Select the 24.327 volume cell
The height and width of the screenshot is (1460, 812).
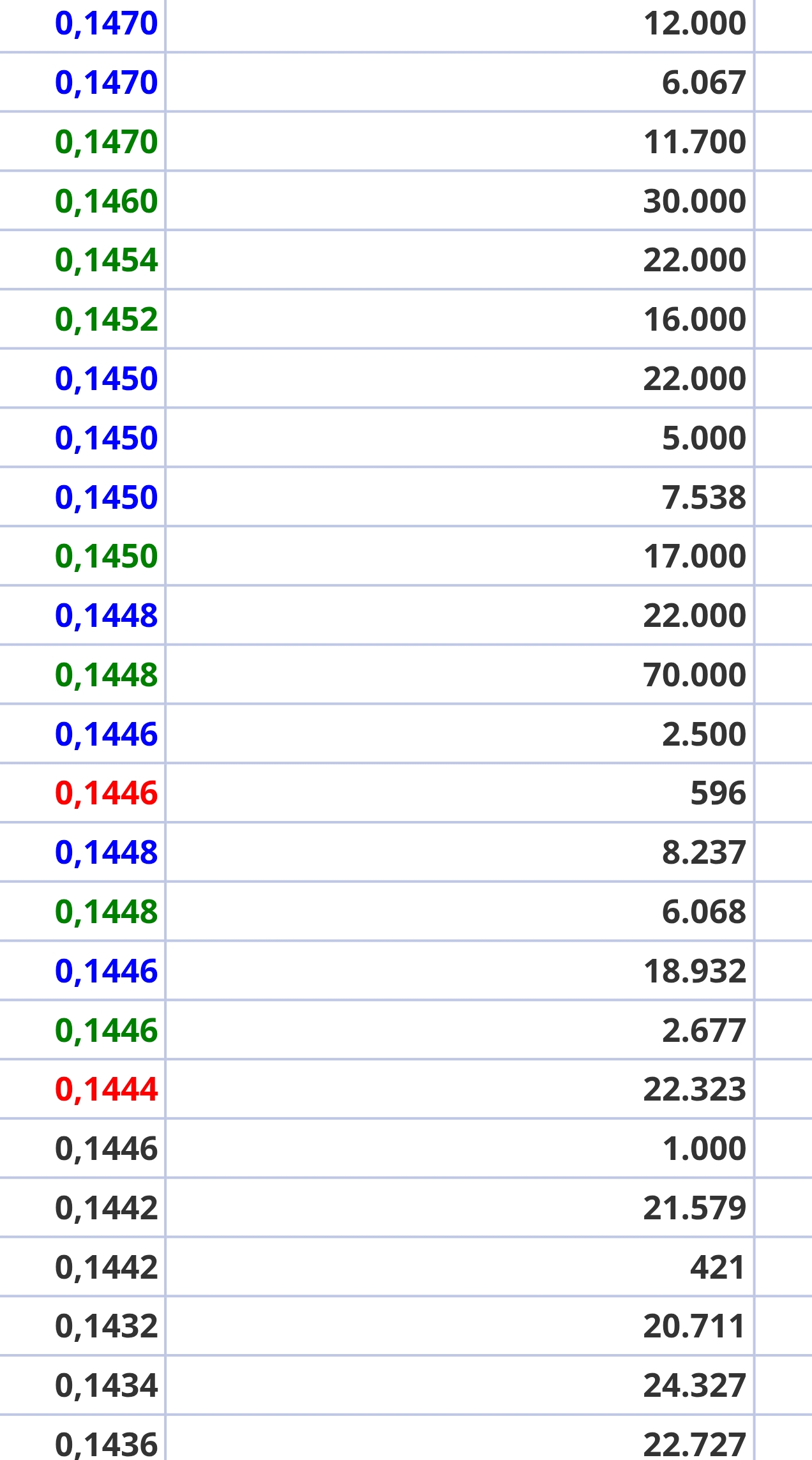[694, 1385]
